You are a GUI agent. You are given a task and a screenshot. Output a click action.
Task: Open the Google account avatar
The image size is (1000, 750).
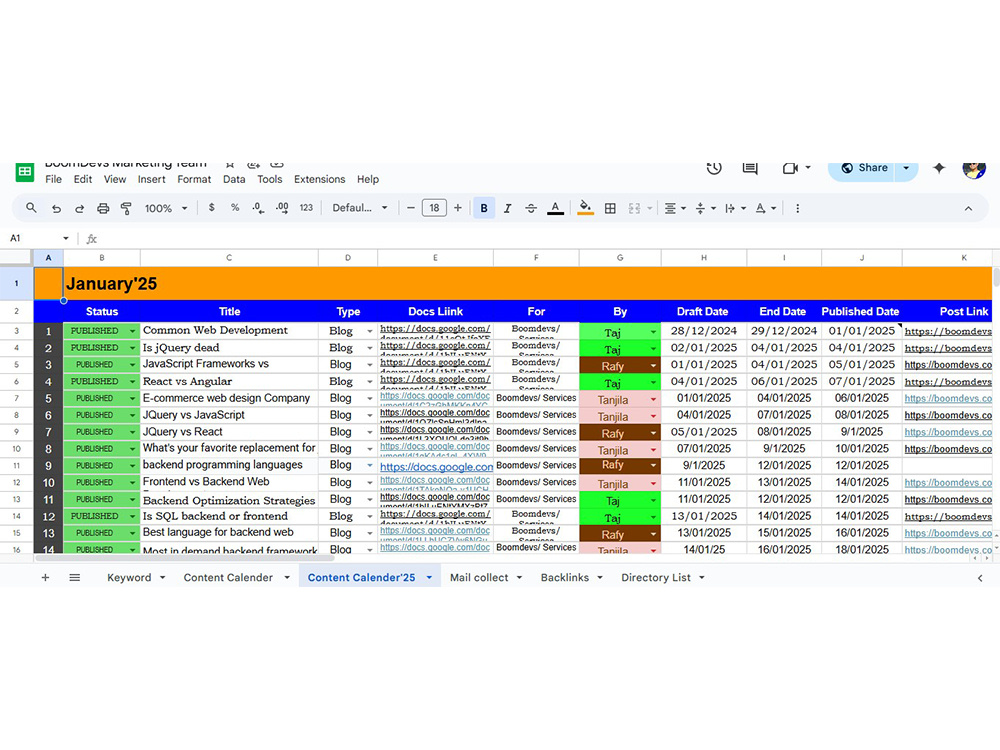[x=974, y=170]
